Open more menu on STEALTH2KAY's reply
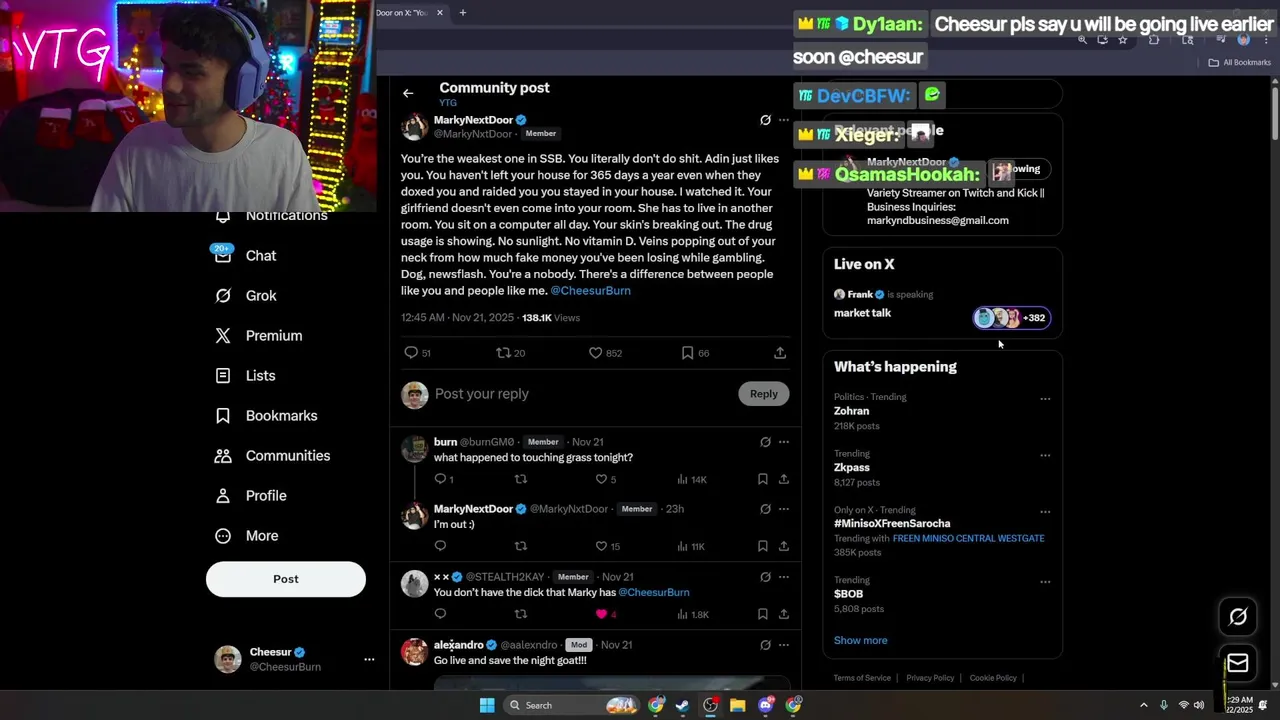Viewport: 1280px width, 720px height. tap(784, 577)
